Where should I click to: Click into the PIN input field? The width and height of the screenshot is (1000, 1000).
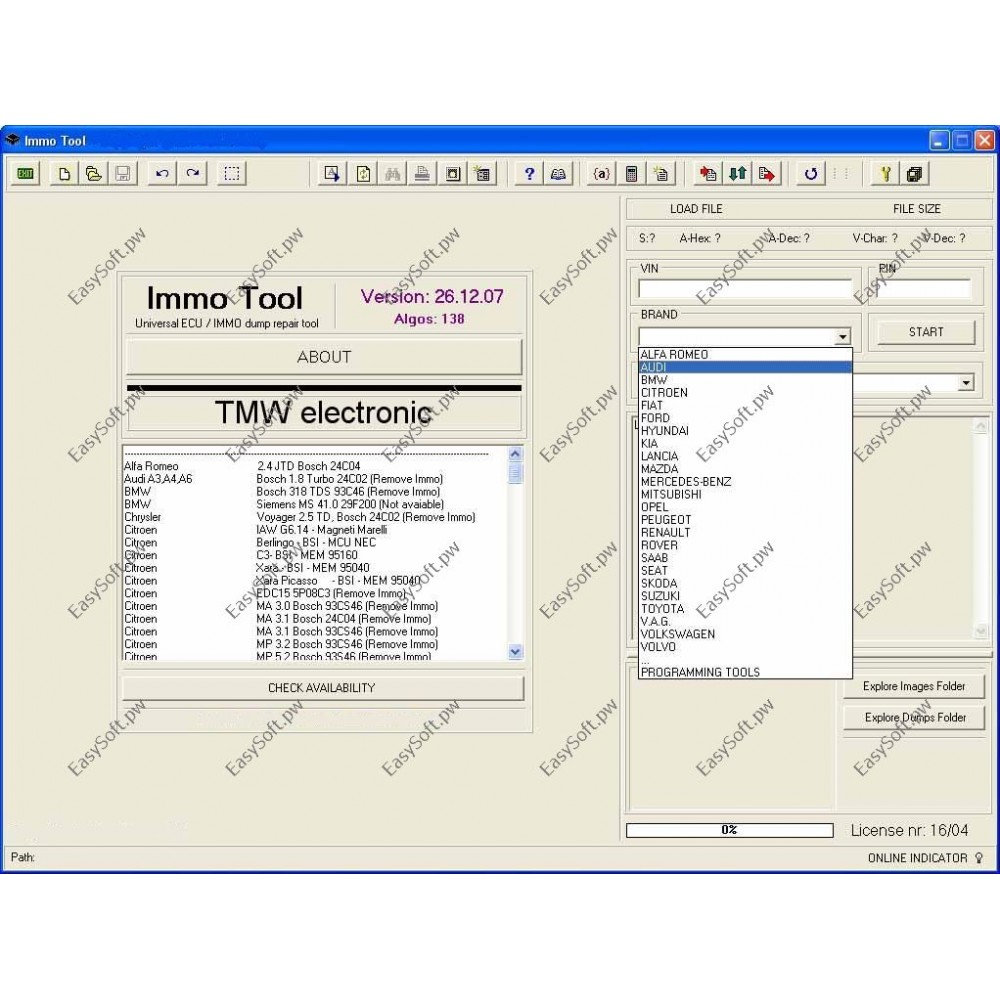coord(923,289)
